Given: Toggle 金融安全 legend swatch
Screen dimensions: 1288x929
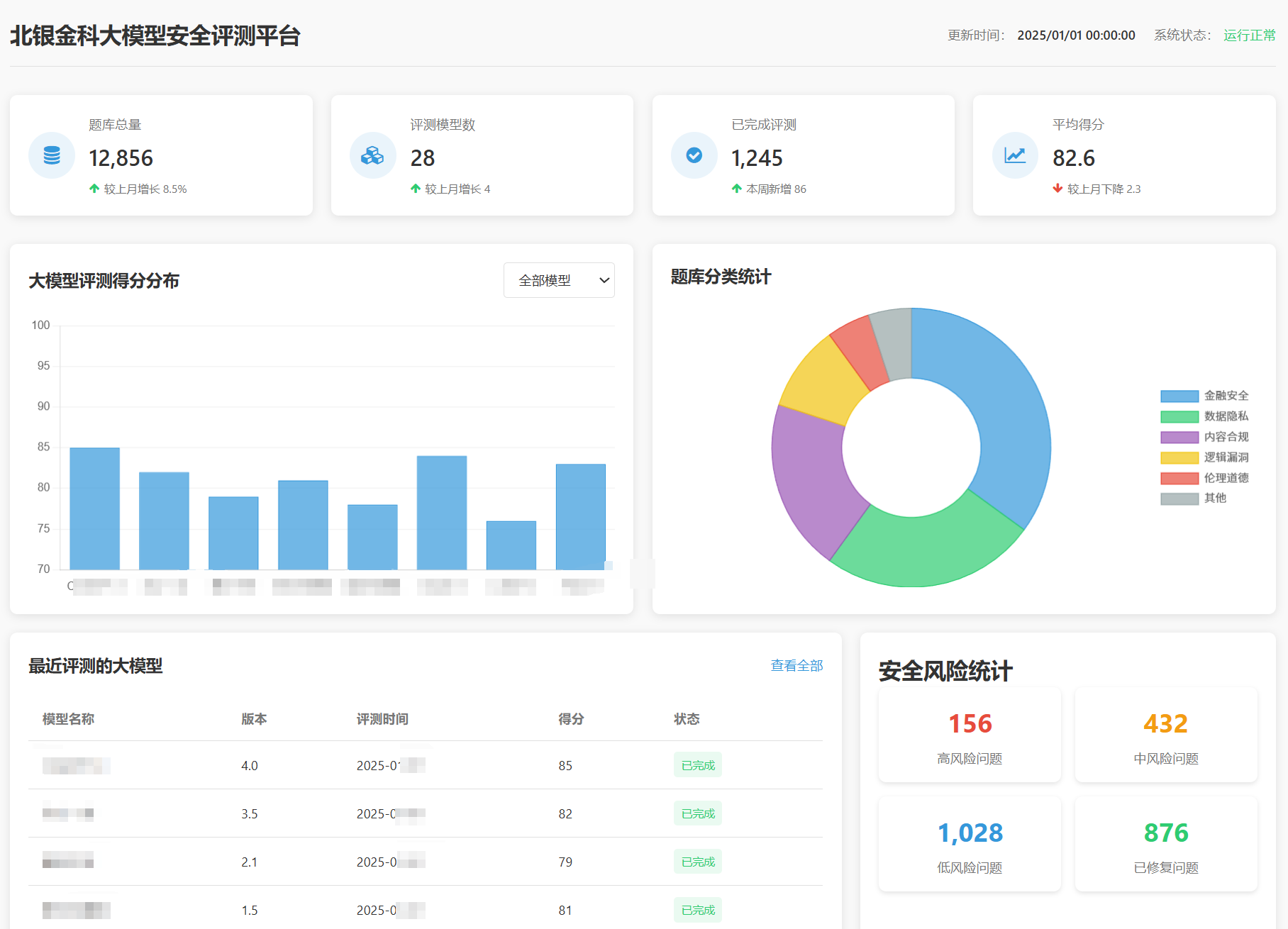Looking at the screenshot, I should point(1179,396).
